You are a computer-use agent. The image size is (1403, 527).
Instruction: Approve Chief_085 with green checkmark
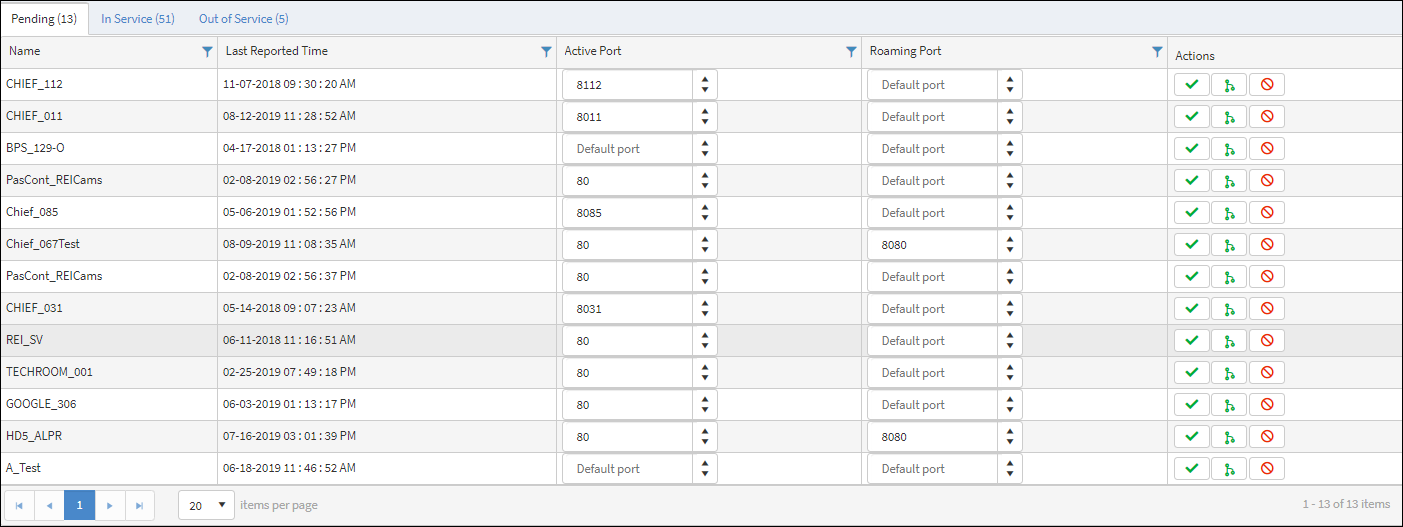(x=1191, y=213)
